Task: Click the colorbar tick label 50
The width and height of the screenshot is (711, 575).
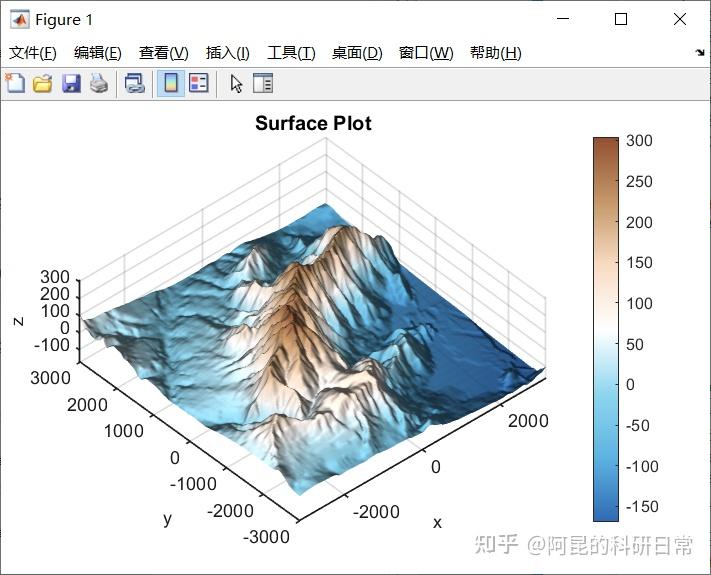Action: point(635,344)
